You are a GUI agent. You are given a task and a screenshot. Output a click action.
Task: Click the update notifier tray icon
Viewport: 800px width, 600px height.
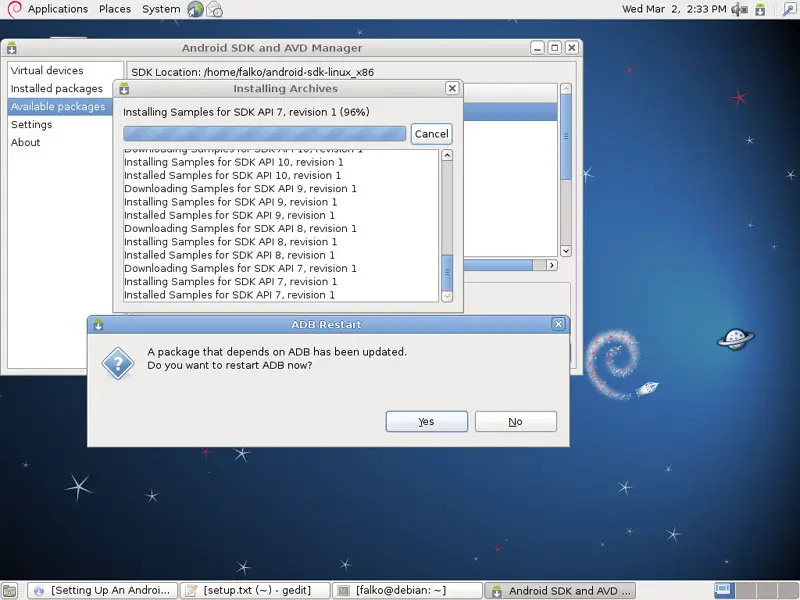click(760, 9)
